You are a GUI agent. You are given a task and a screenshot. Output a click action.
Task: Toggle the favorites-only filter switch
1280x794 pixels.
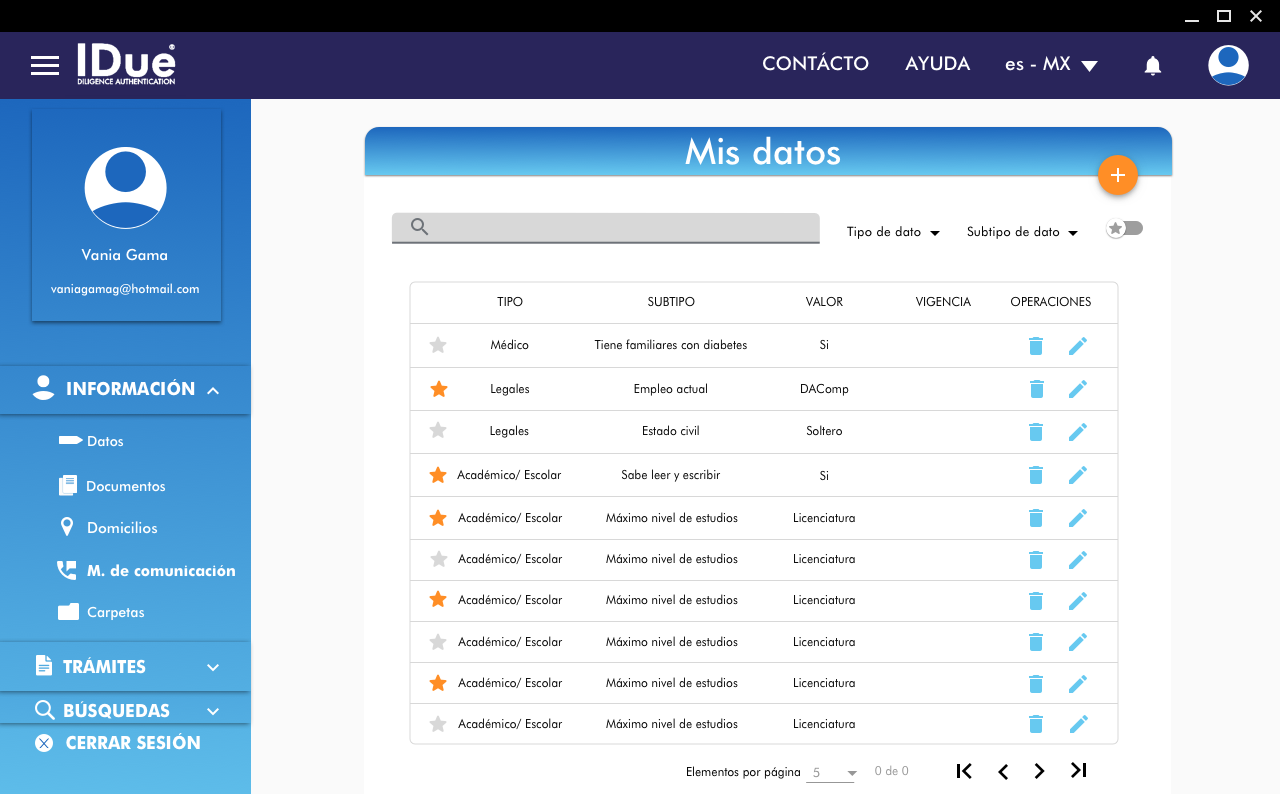coord(1124,229)
